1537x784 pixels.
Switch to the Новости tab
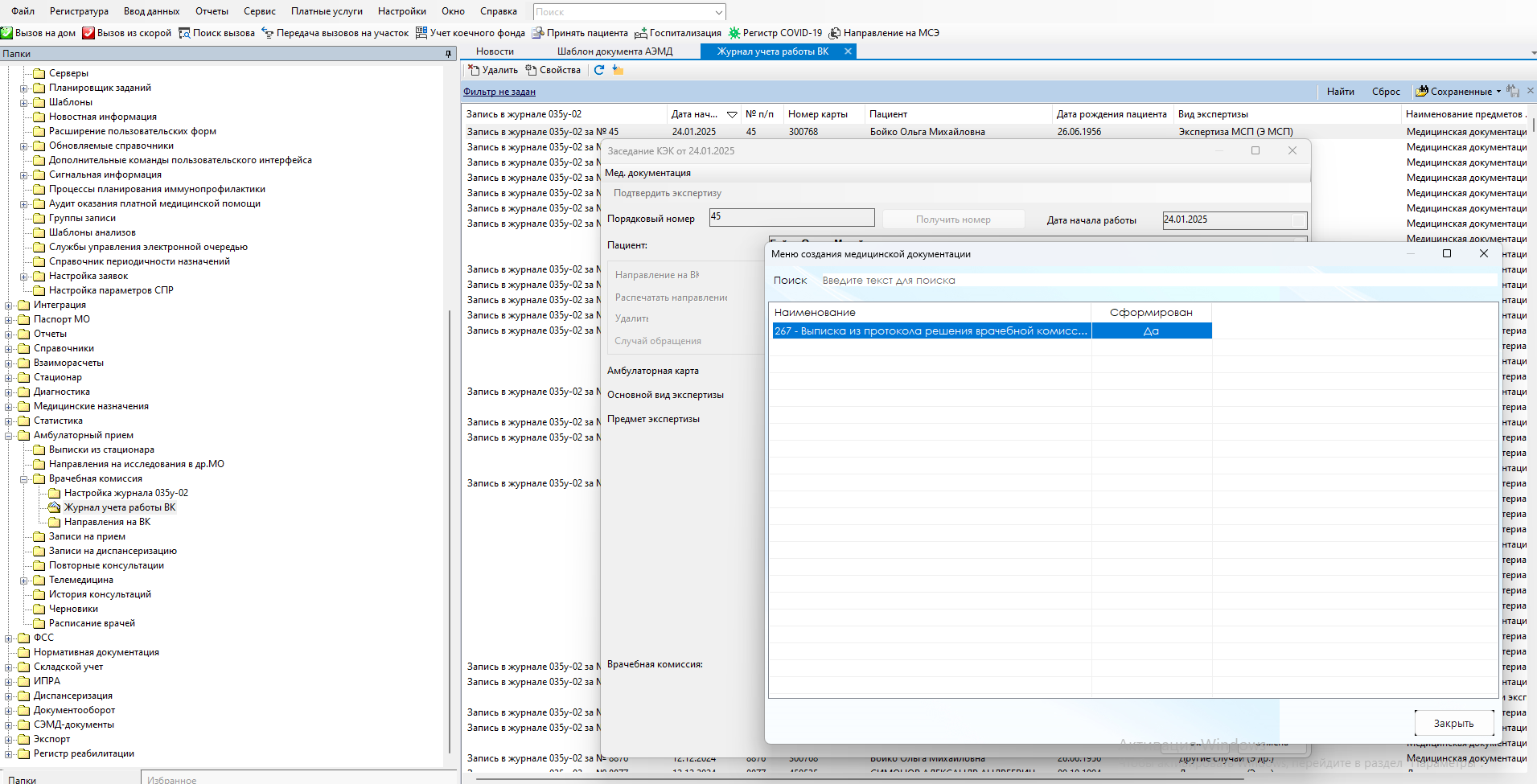pos(495,51)
